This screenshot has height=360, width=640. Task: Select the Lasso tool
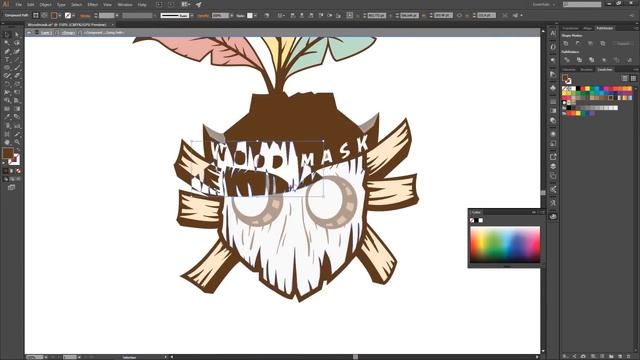[17, 43]
